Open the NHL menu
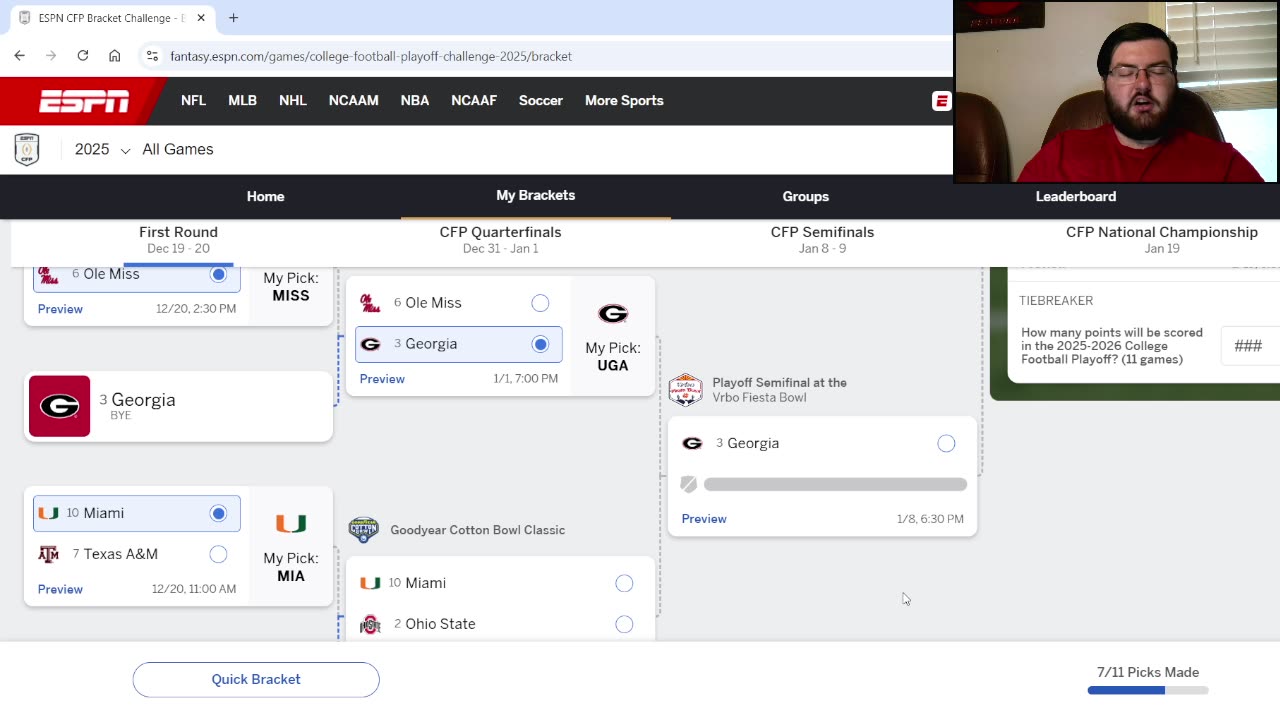The height and width of the screenshot is (720, 1280). [x=293, y=101]
